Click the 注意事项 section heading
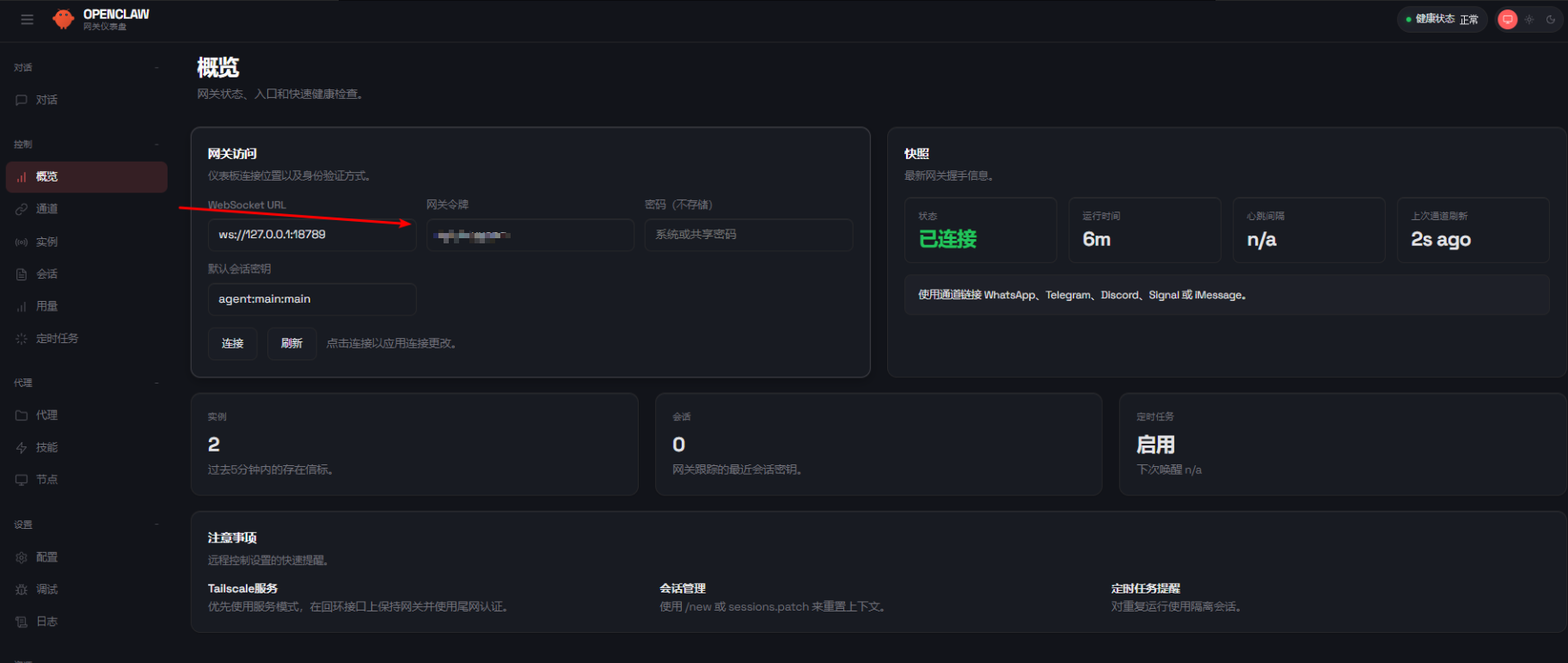The image size is (1568, 663). click(232, 537)
